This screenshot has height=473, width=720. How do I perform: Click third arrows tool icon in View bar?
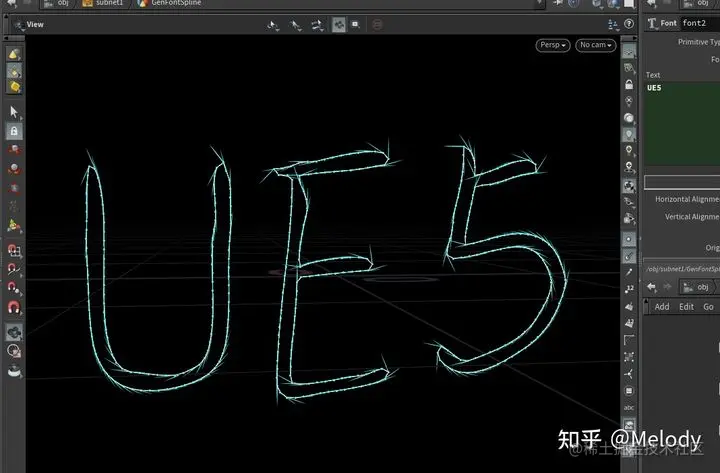coord(317,25)
